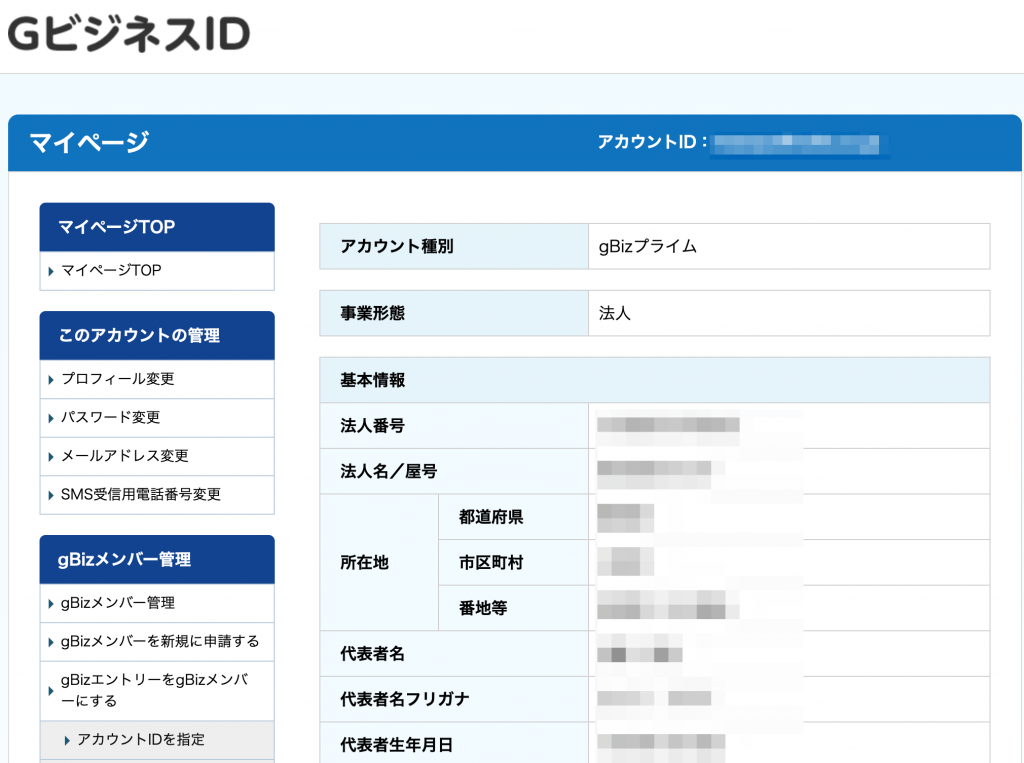Open プロフィール変更 page
Viewport: 1024px width, 763px height.
click(118, 379)
